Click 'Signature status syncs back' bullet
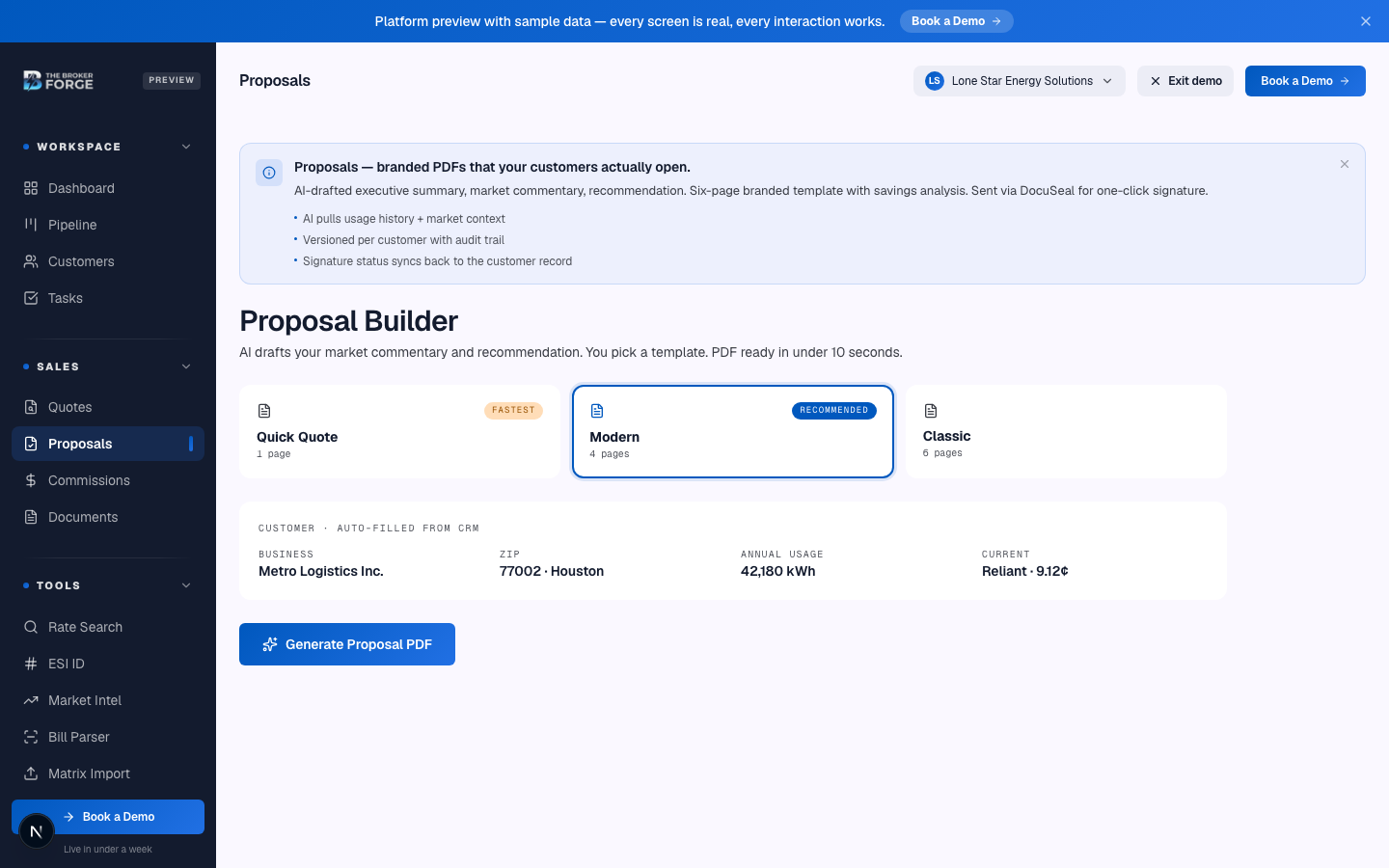This screenshot has height=868, width=1389. click(x=437, y=261)
